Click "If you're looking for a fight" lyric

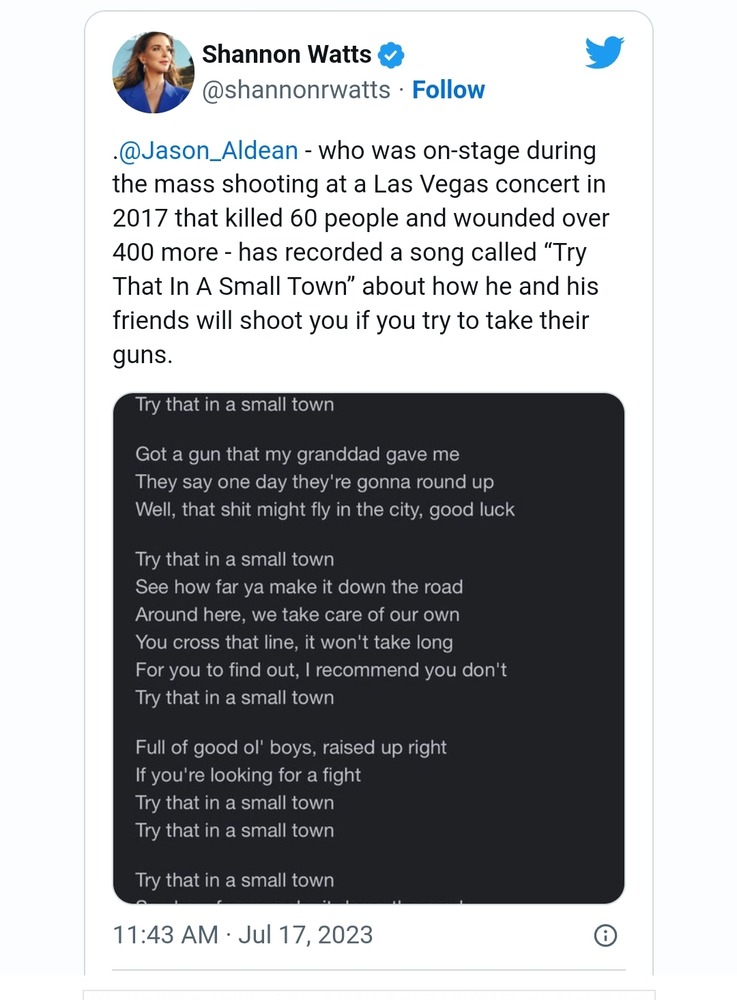pos(248,775)
